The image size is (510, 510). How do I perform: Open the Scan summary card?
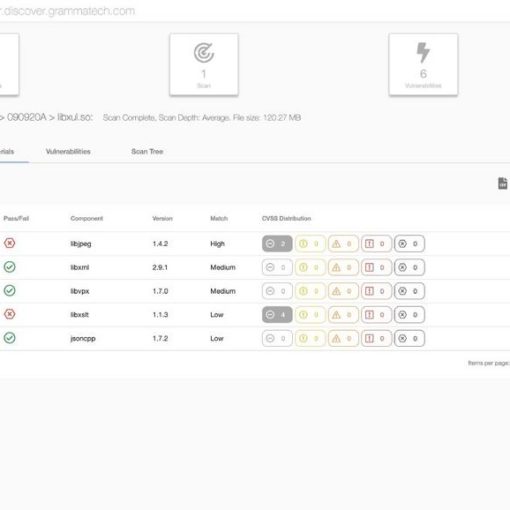click(204, 64)
